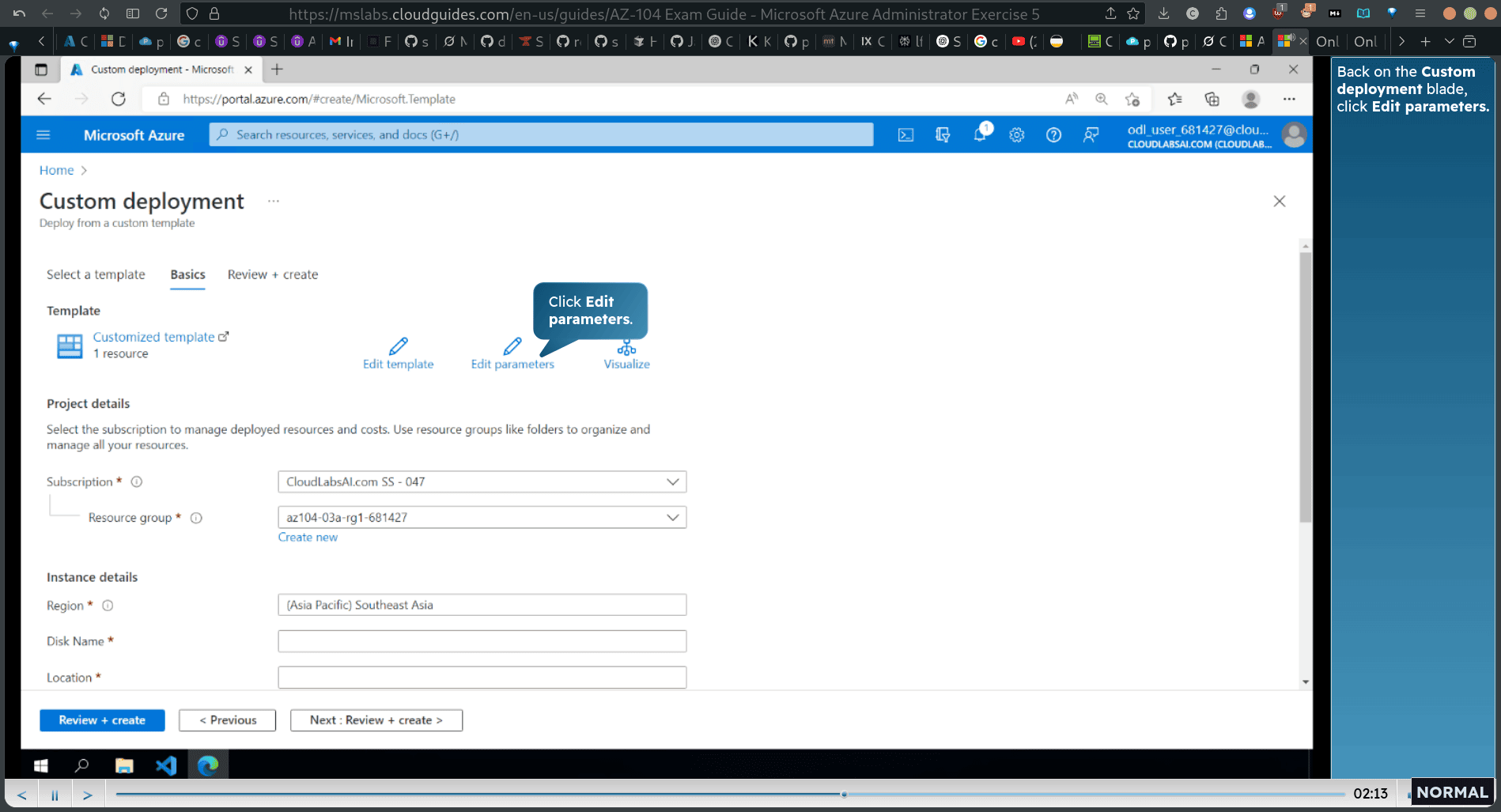Open the Visualize template icon

coord(626,348)
